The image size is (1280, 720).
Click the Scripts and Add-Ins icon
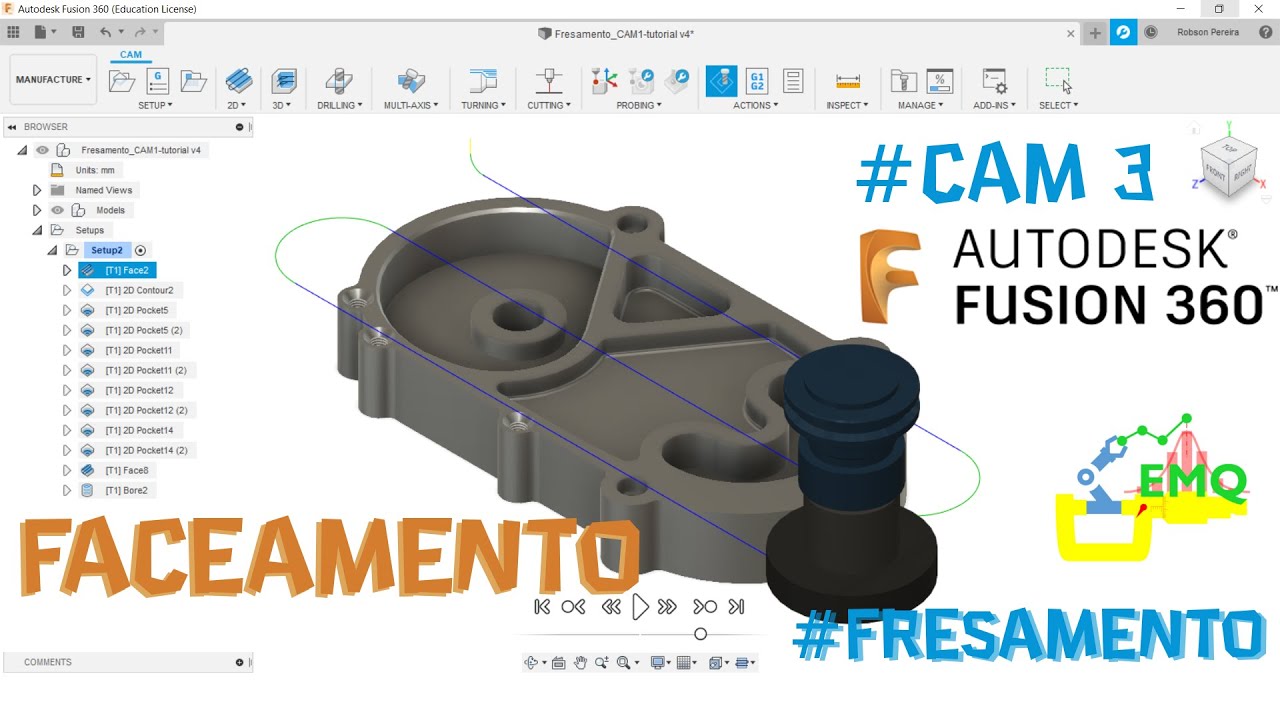coord(994,81)
